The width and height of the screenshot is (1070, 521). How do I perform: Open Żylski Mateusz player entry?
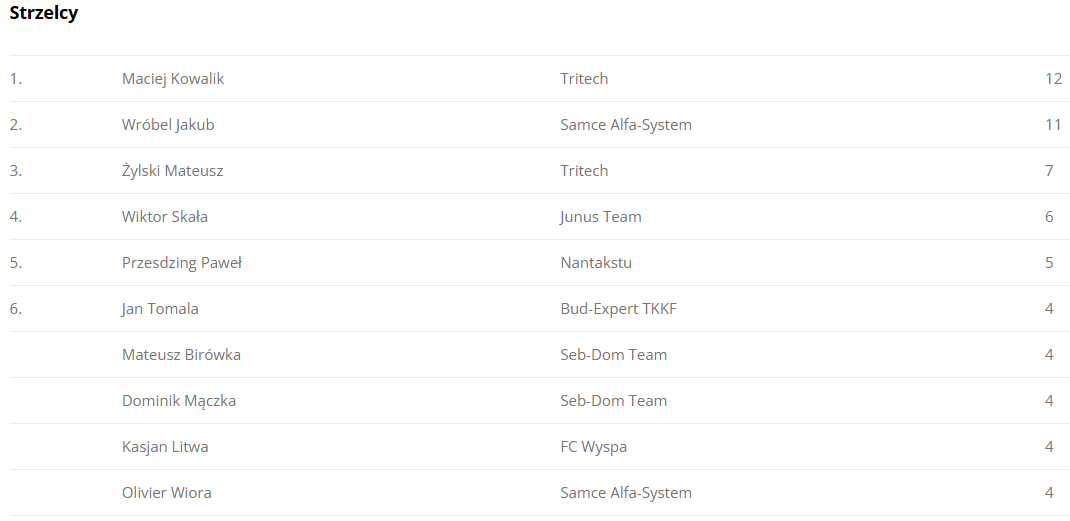pos(173,171)
